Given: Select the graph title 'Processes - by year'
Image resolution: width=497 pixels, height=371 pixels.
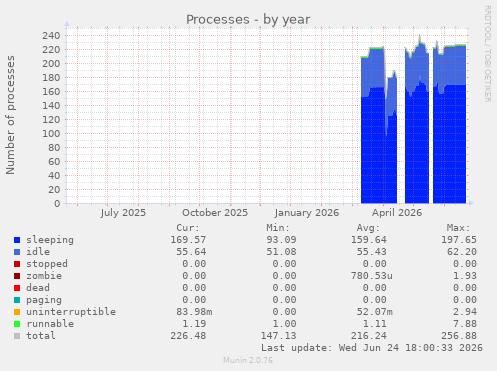Looking at the screenshot, I should point(248,20).
